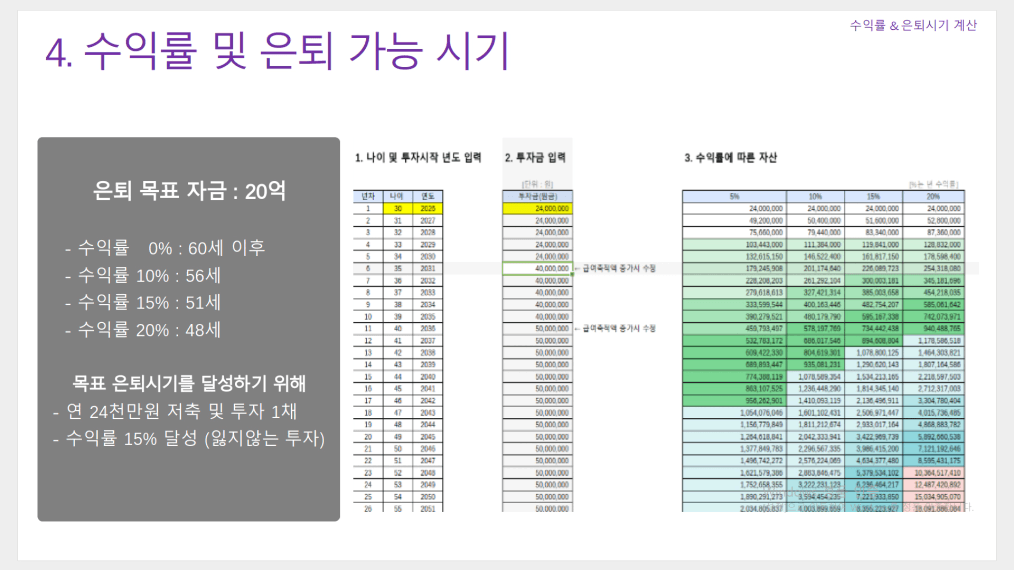The width and height of the screenshot is (1014, 570).
Task: Click the '수익률 & 은퇴시기 계산' corner label
Action: 913,25
